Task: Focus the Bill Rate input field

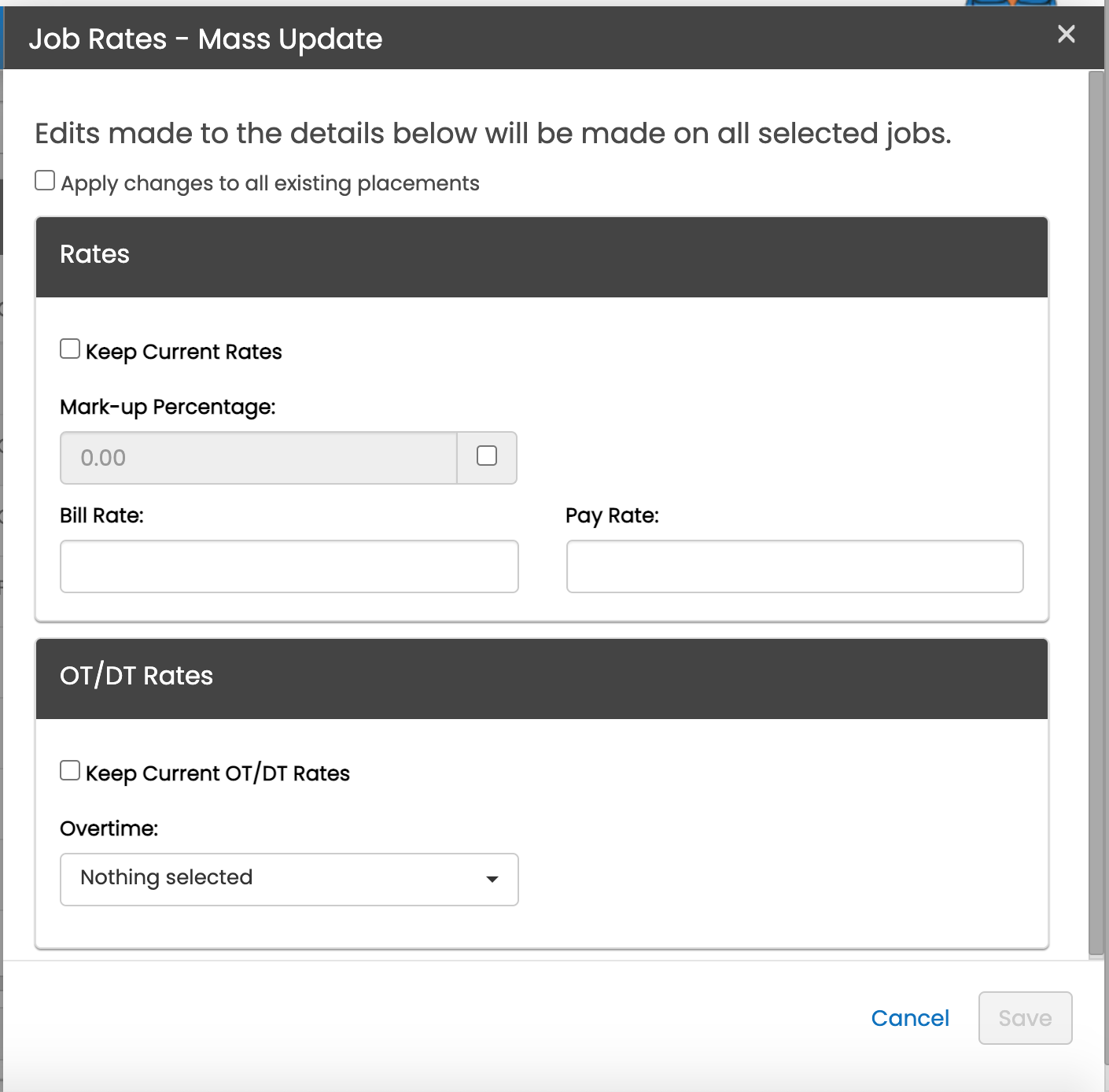Action: (x=289, y=566)
